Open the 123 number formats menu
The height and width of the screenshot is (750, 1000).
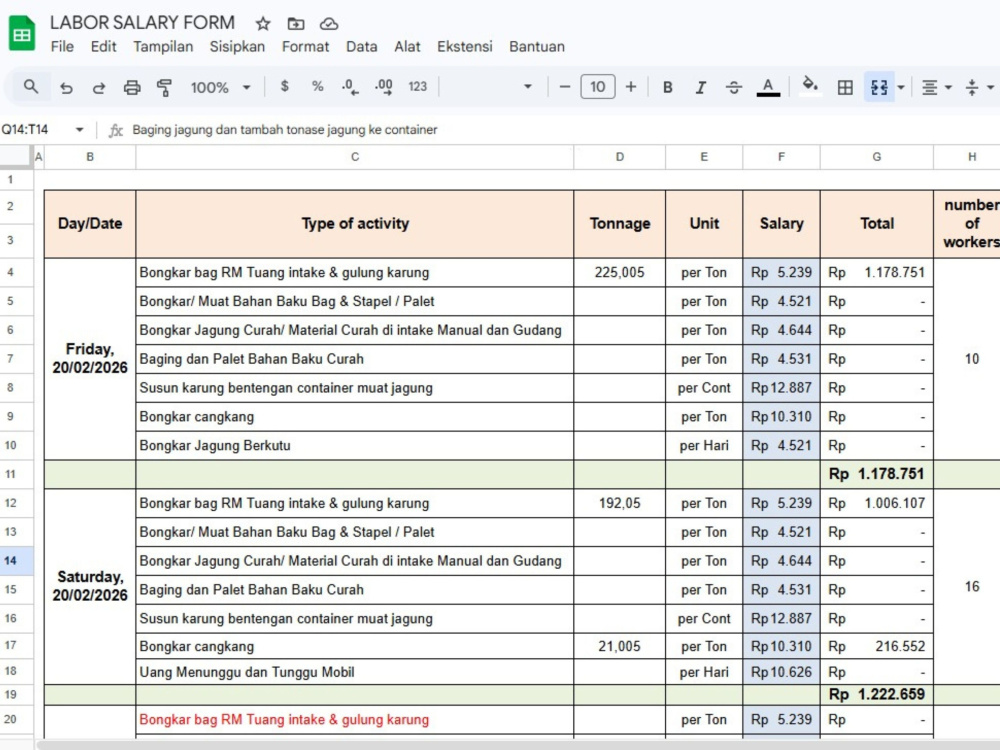(418, 86)
